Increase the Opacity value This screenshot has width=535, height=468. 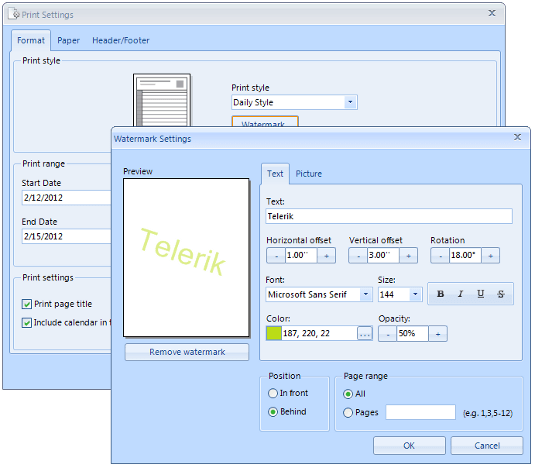(438, 334)
